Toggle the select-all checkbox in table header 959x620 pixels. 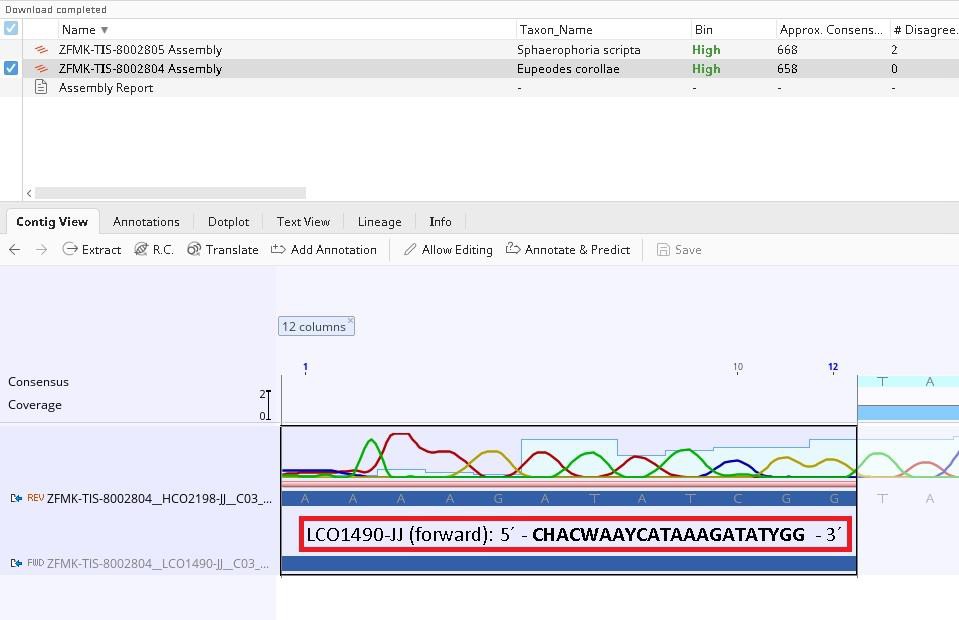(x=11, y=29)
